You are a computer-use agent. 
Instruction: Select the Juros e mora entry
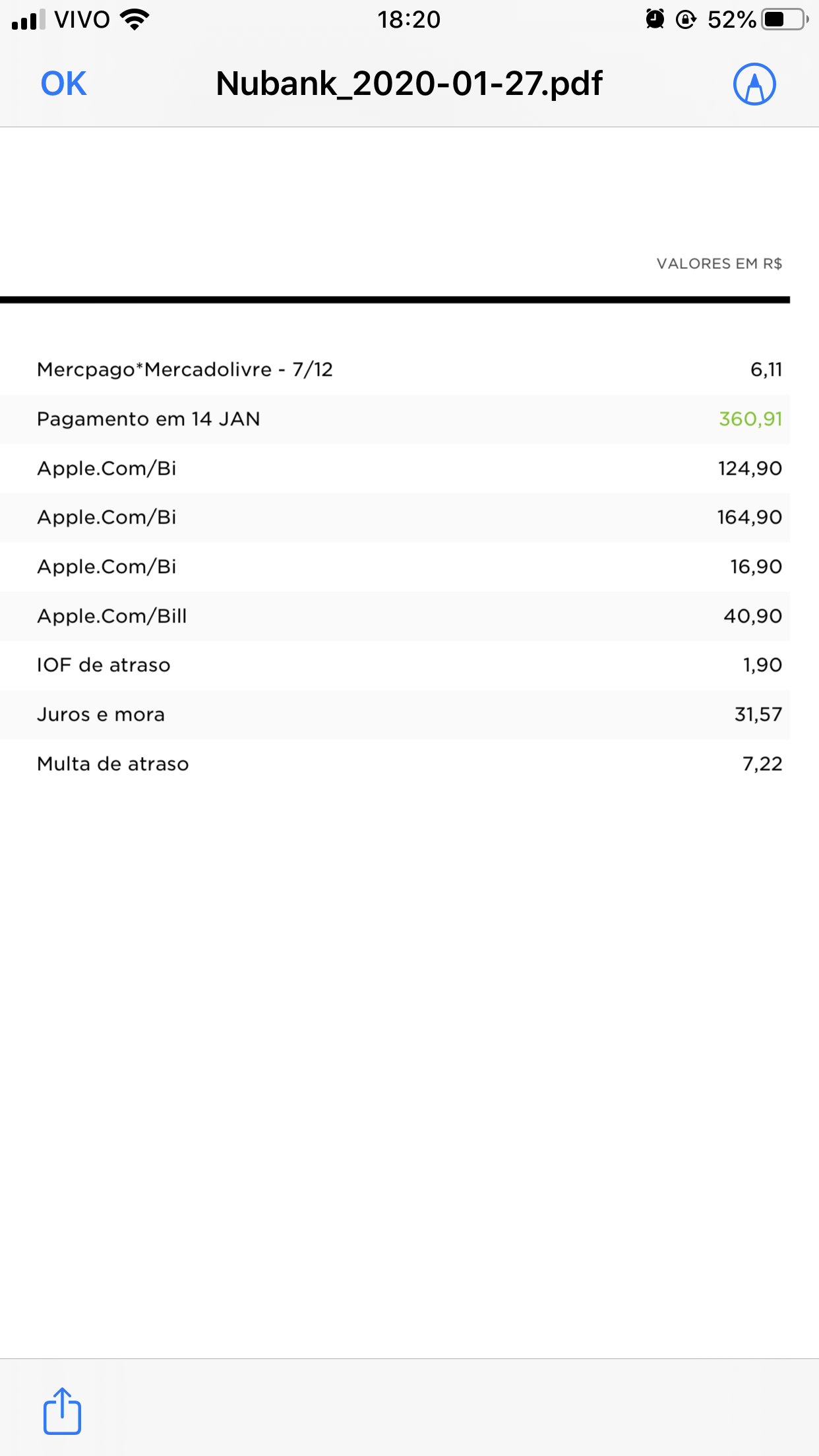(101, 714)
